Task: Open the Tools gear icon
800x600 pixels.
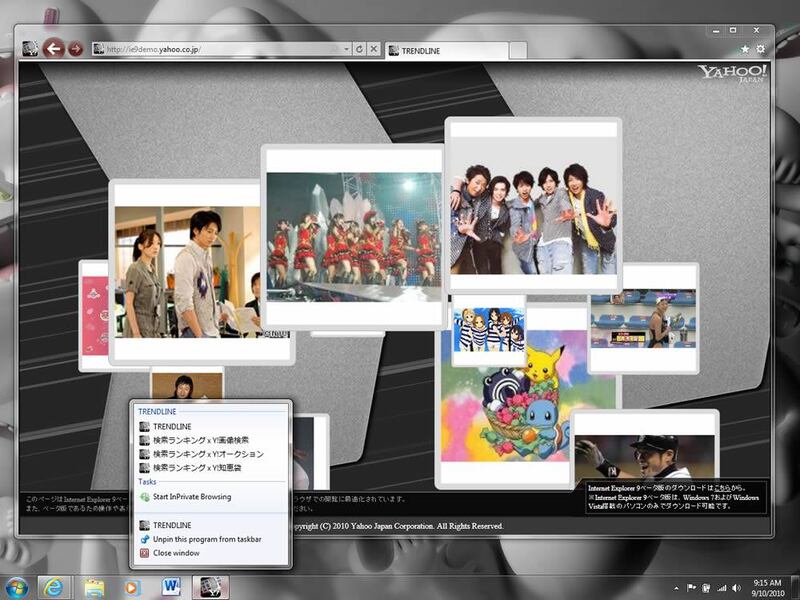Action: point(761,49)
